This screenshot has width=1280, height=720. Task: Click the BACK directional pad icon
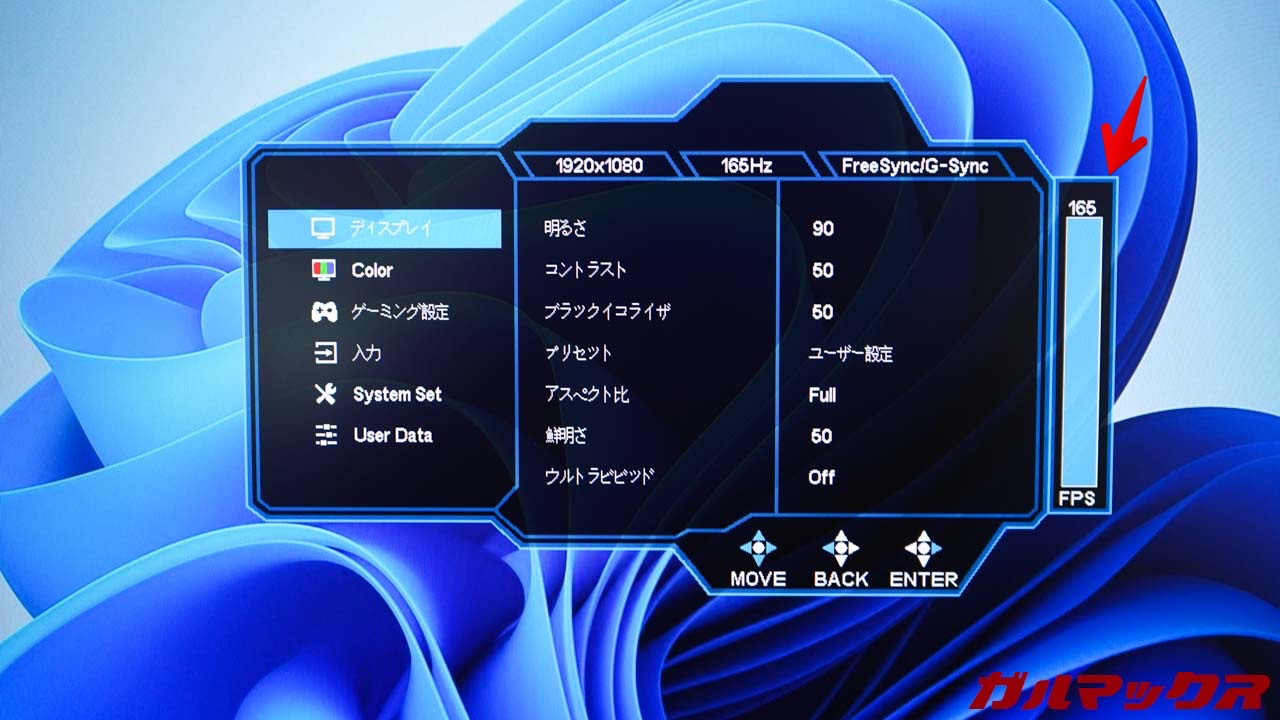coord(841,547)
